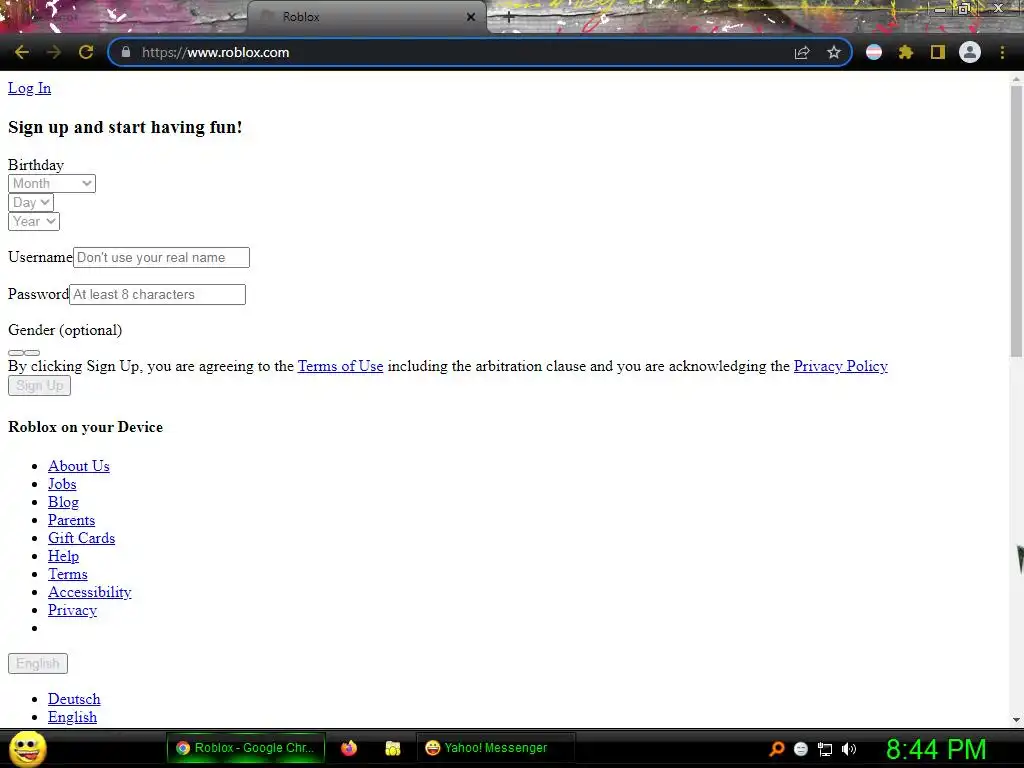
Task: Open the Extensions puzzle-piece menu
Action: click(905, 52)
